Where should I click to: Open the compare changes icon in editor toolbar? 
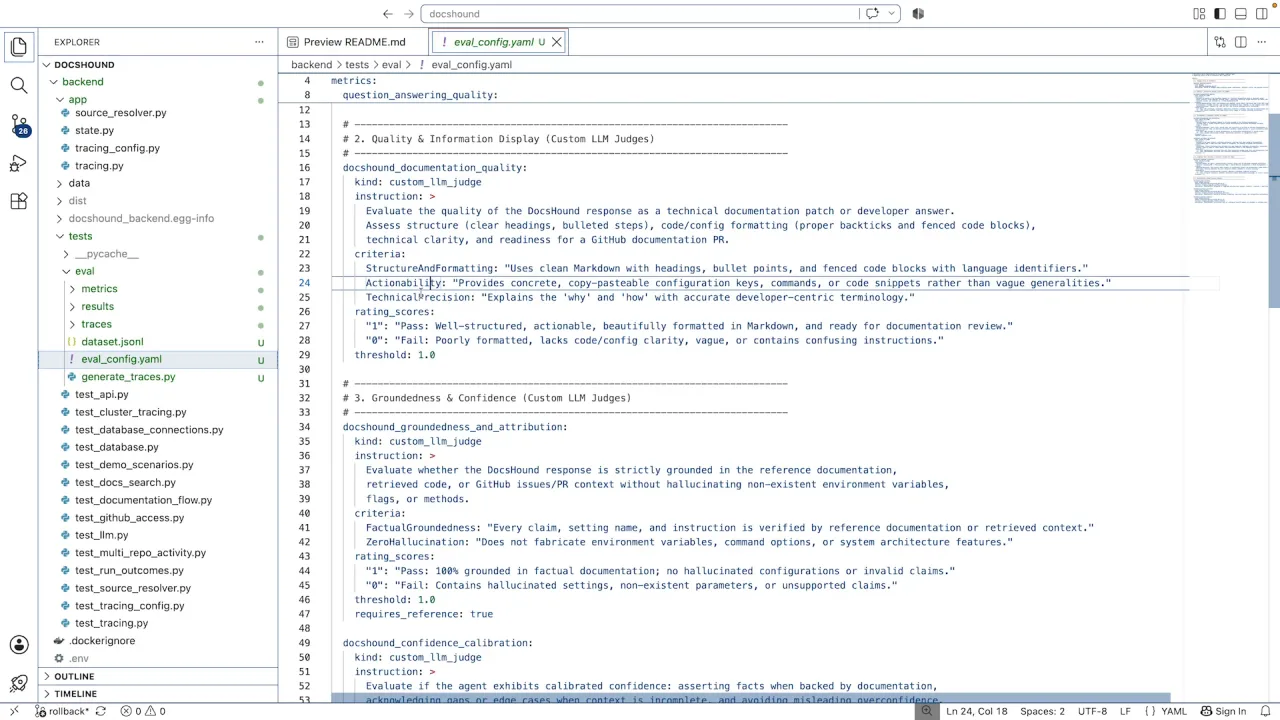coord(1220,42)
